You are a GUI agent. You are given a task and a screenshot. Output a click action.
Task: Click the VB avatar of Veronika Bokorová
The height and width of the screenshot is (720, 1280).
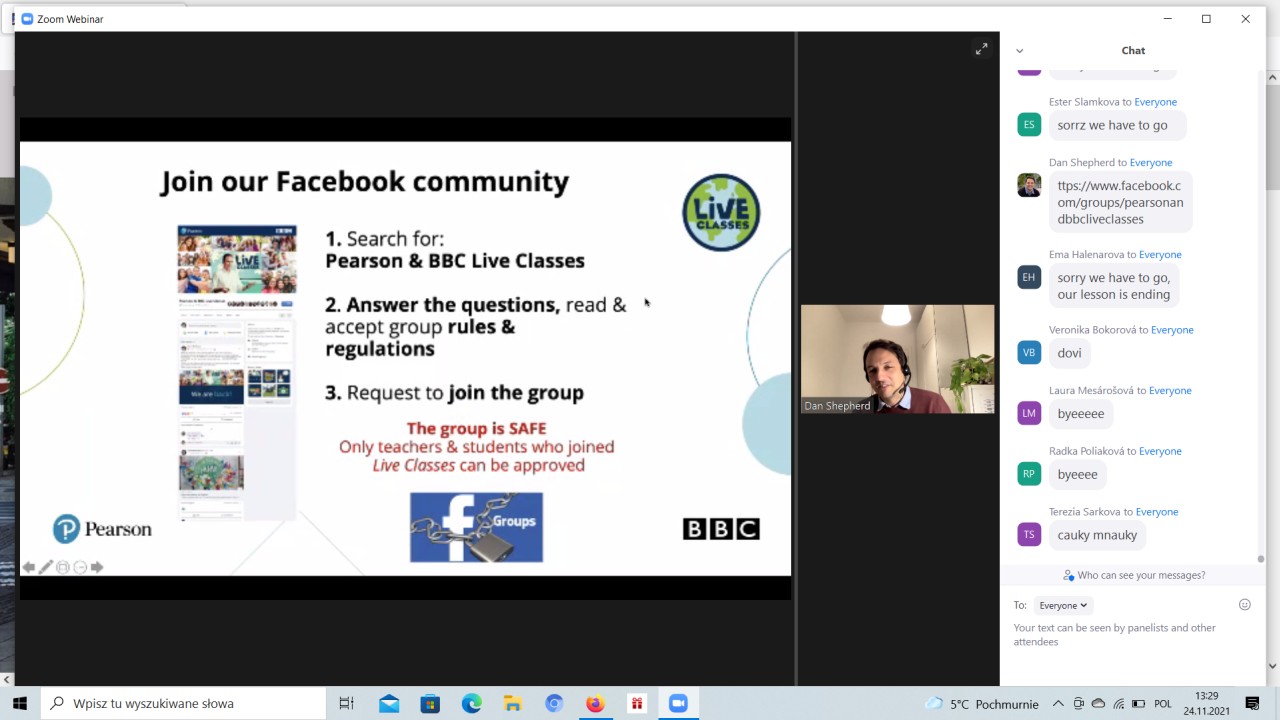[1029, 352]
